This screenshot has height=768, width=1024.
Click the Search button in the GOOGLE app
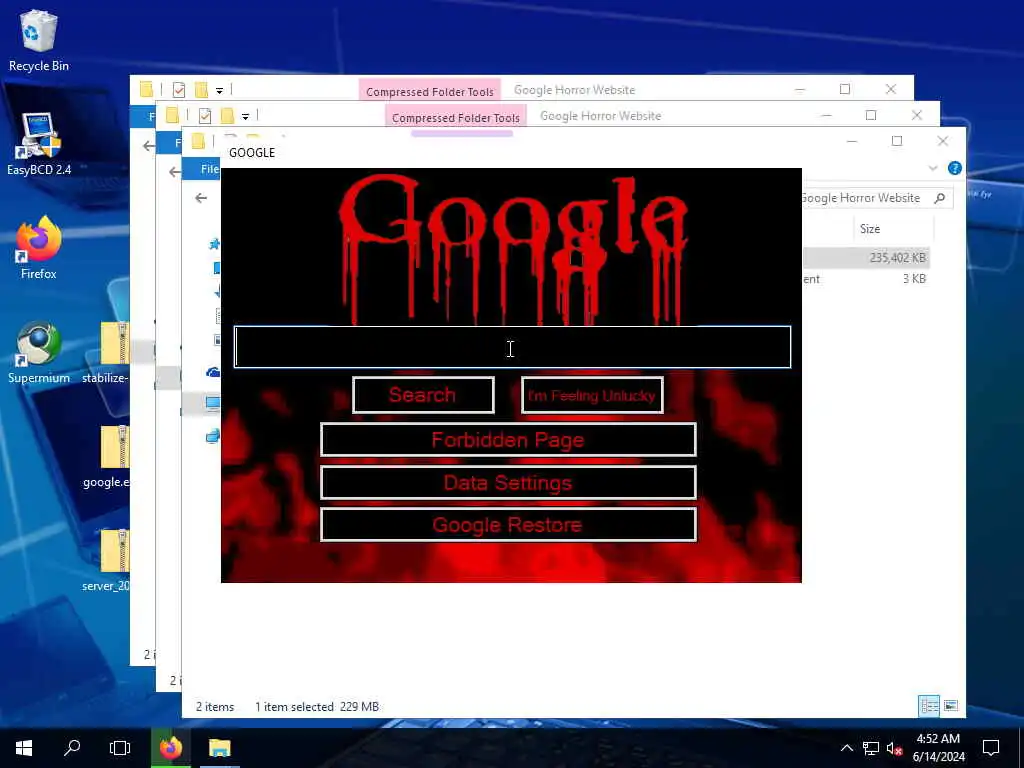[x=423, y=395]
